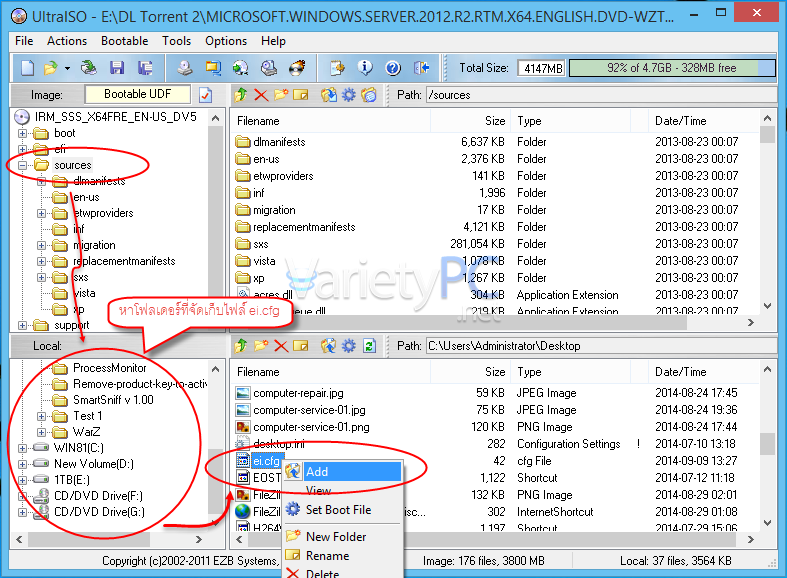The height and width of the screenshot is (578, 787).
Task: Open the dropdown arrow beside Open icon
Action: click(x=67, y=68)
